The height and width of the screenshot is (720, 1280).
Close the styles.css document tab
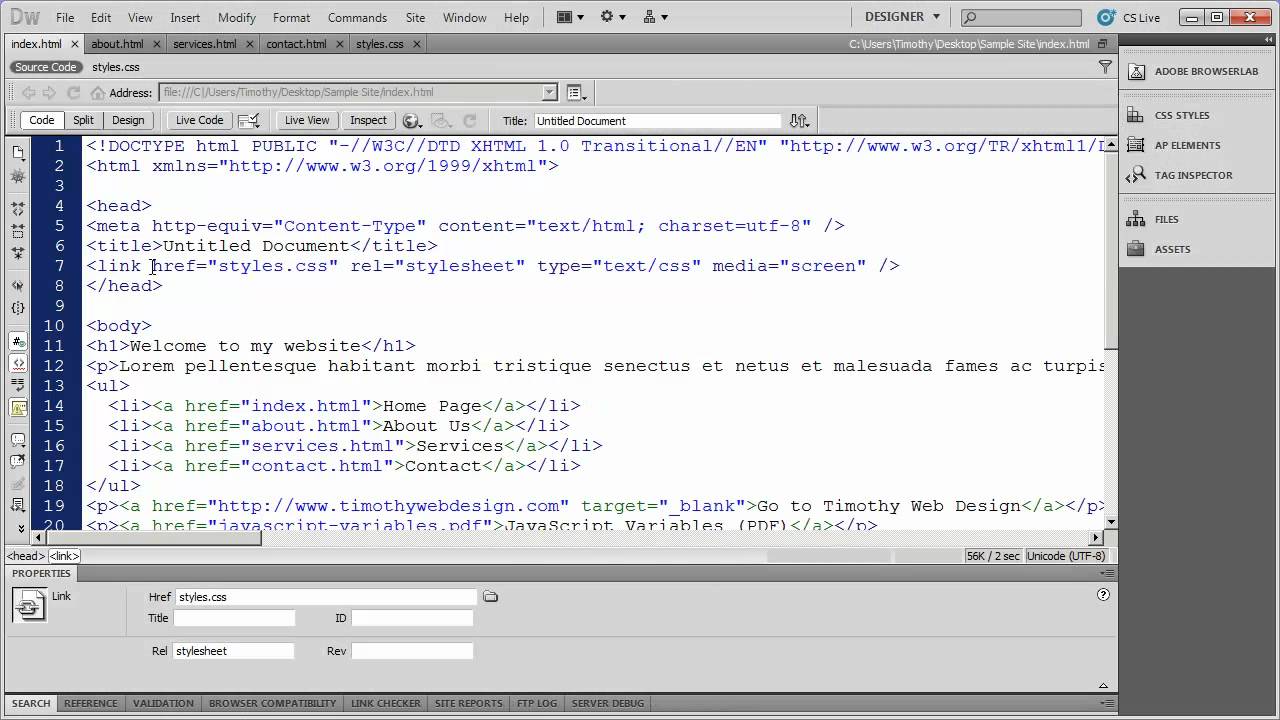(417, 44)
